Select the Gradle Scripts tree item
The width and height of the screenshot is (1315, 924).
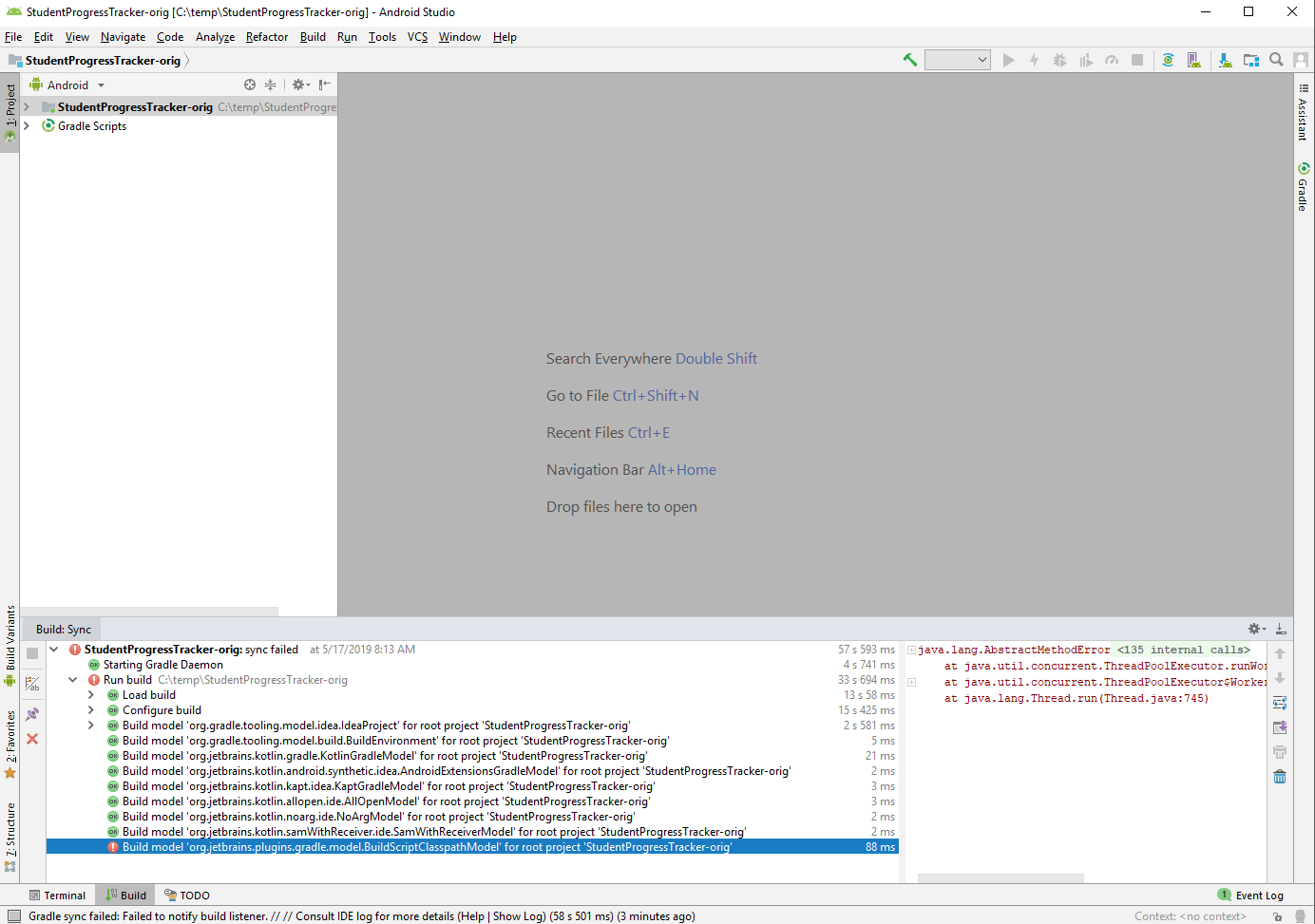[x=92, y=125]
